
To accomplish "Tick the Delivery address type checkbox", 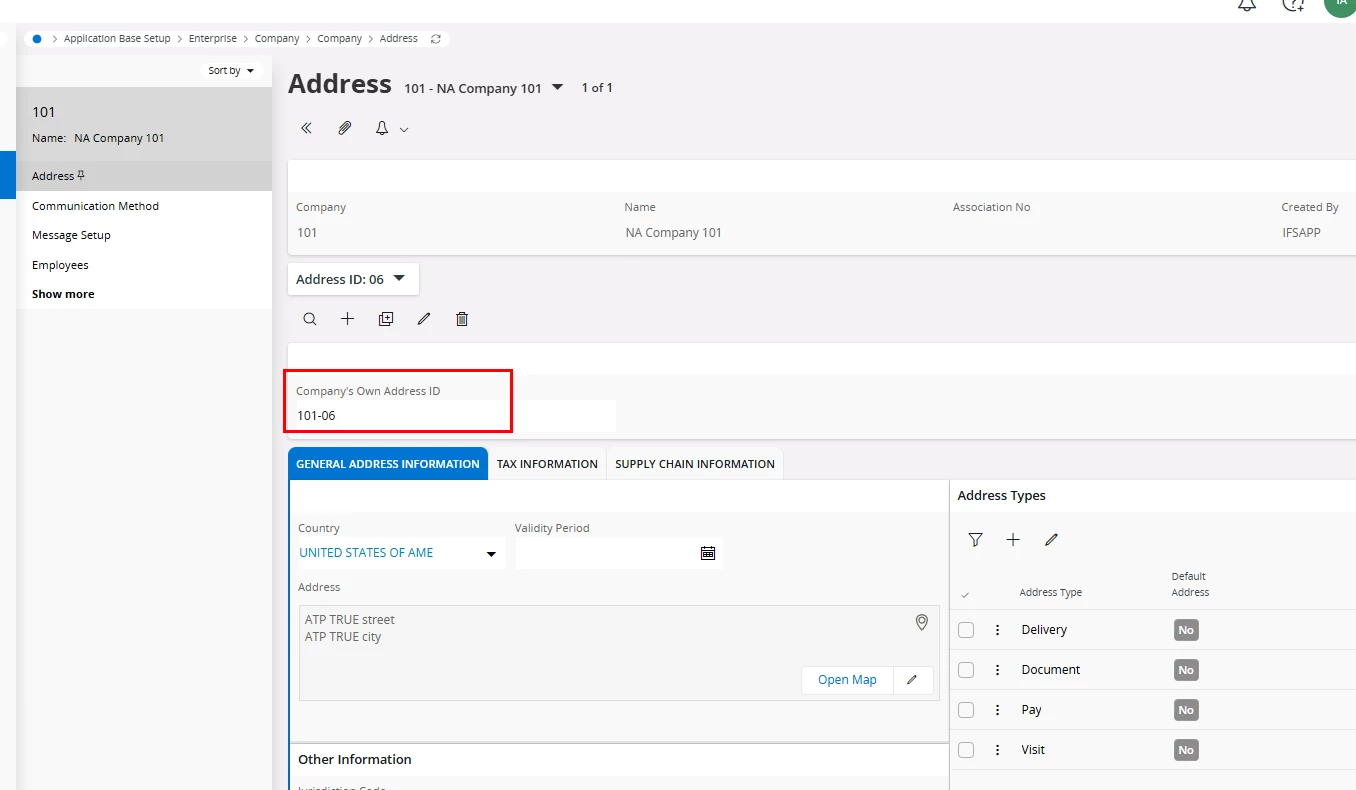I will pos(966,630).
